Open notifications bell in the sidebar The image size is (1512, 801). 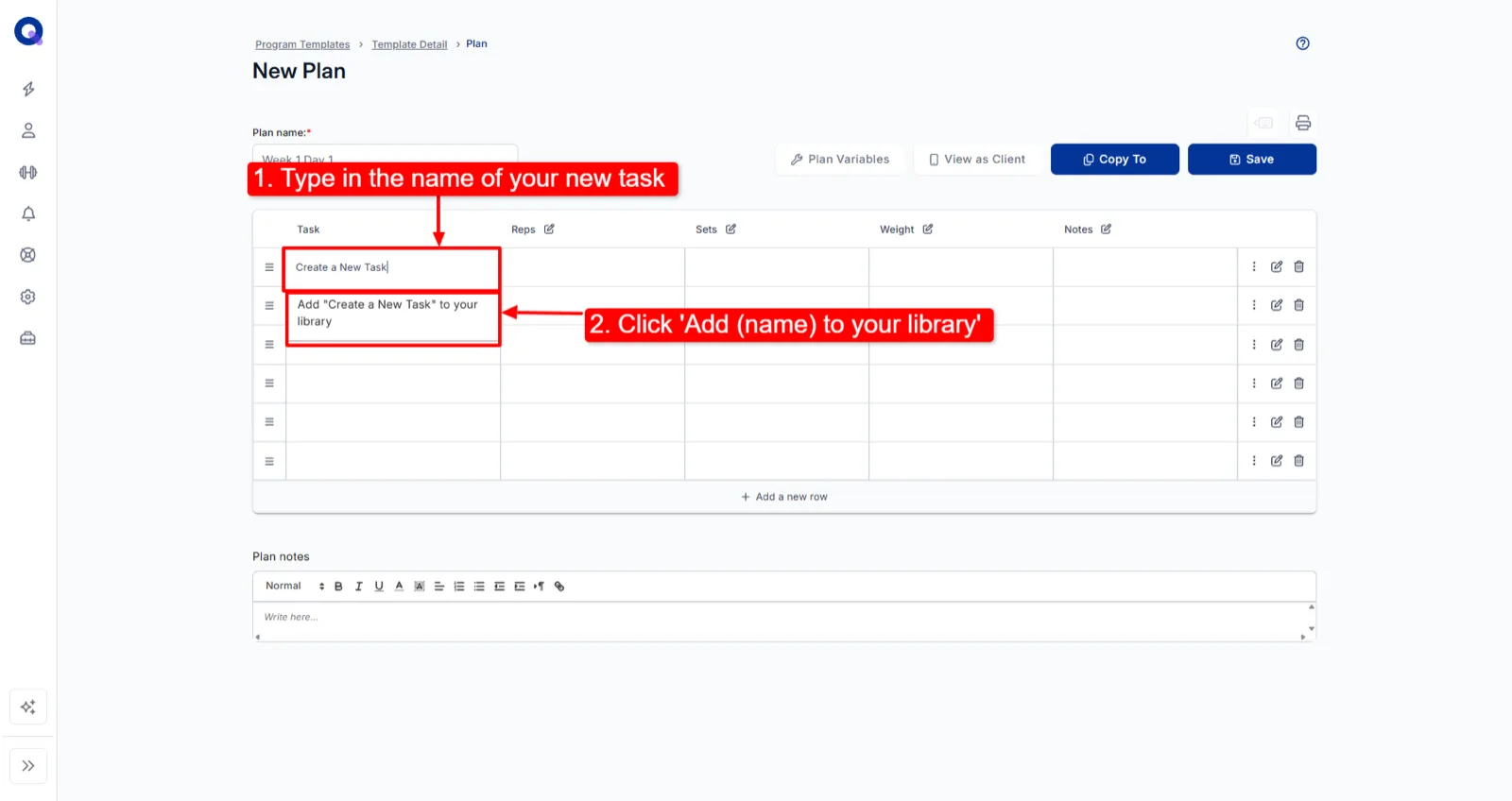click(28, 213)
